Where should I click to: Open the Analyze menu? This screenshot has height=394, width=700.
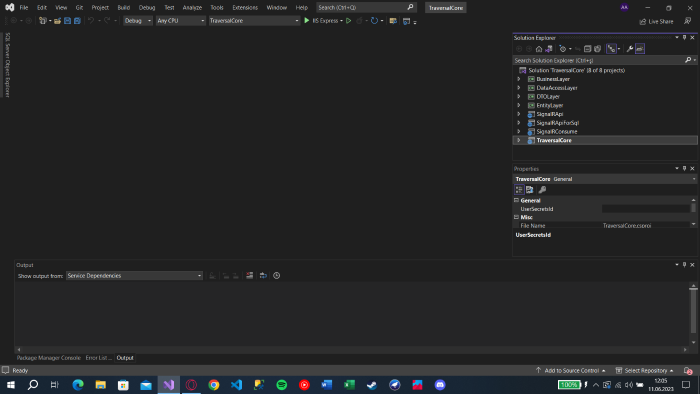tap(192, 8)
